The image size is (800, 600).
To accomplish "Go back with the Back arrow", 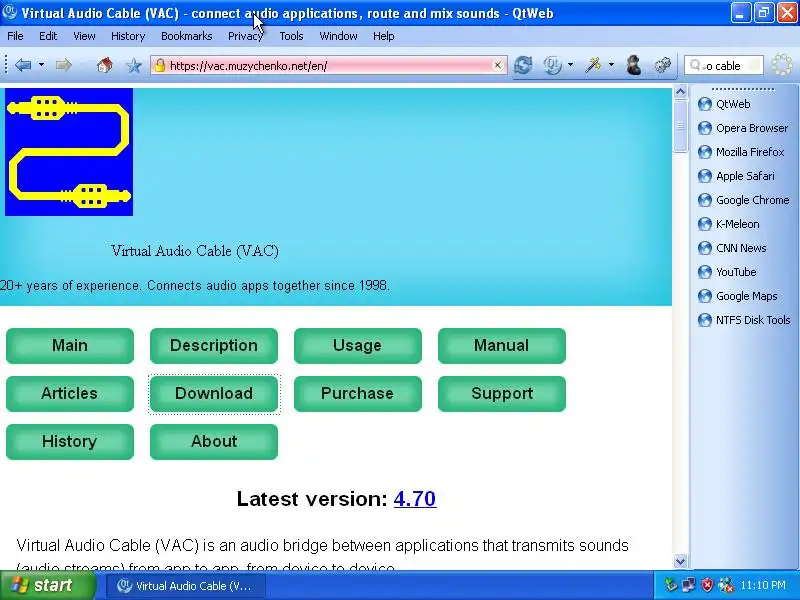I will click(23, 65).
